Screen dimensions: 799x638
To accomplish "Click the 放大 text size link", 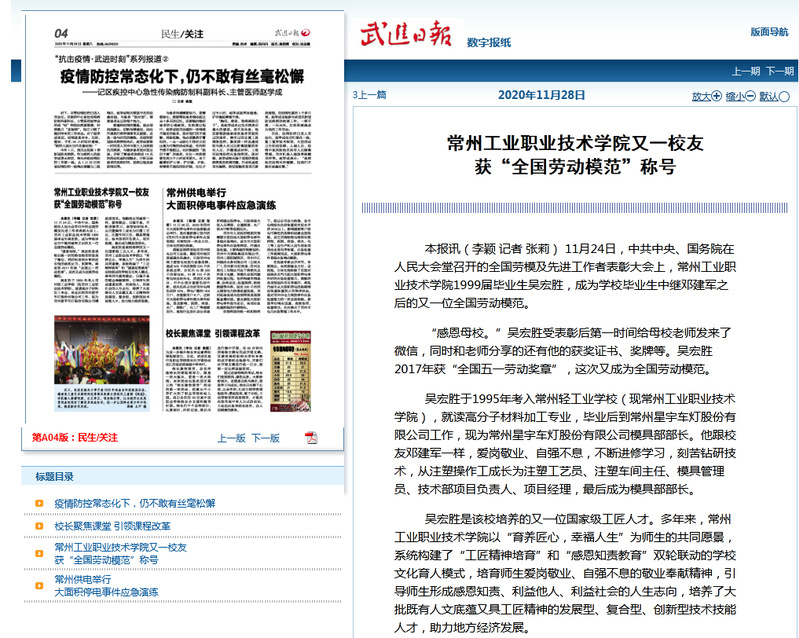I will click(x=701, y=96).
